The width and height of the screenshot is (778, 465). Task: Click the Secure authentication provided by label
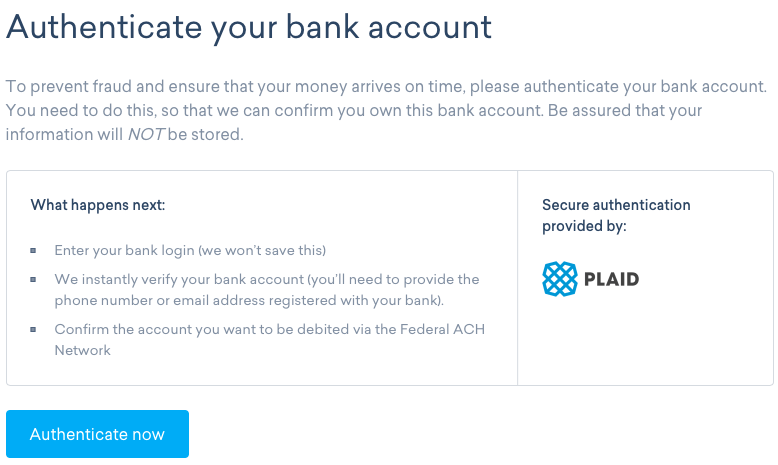click(x=616, y=215)
